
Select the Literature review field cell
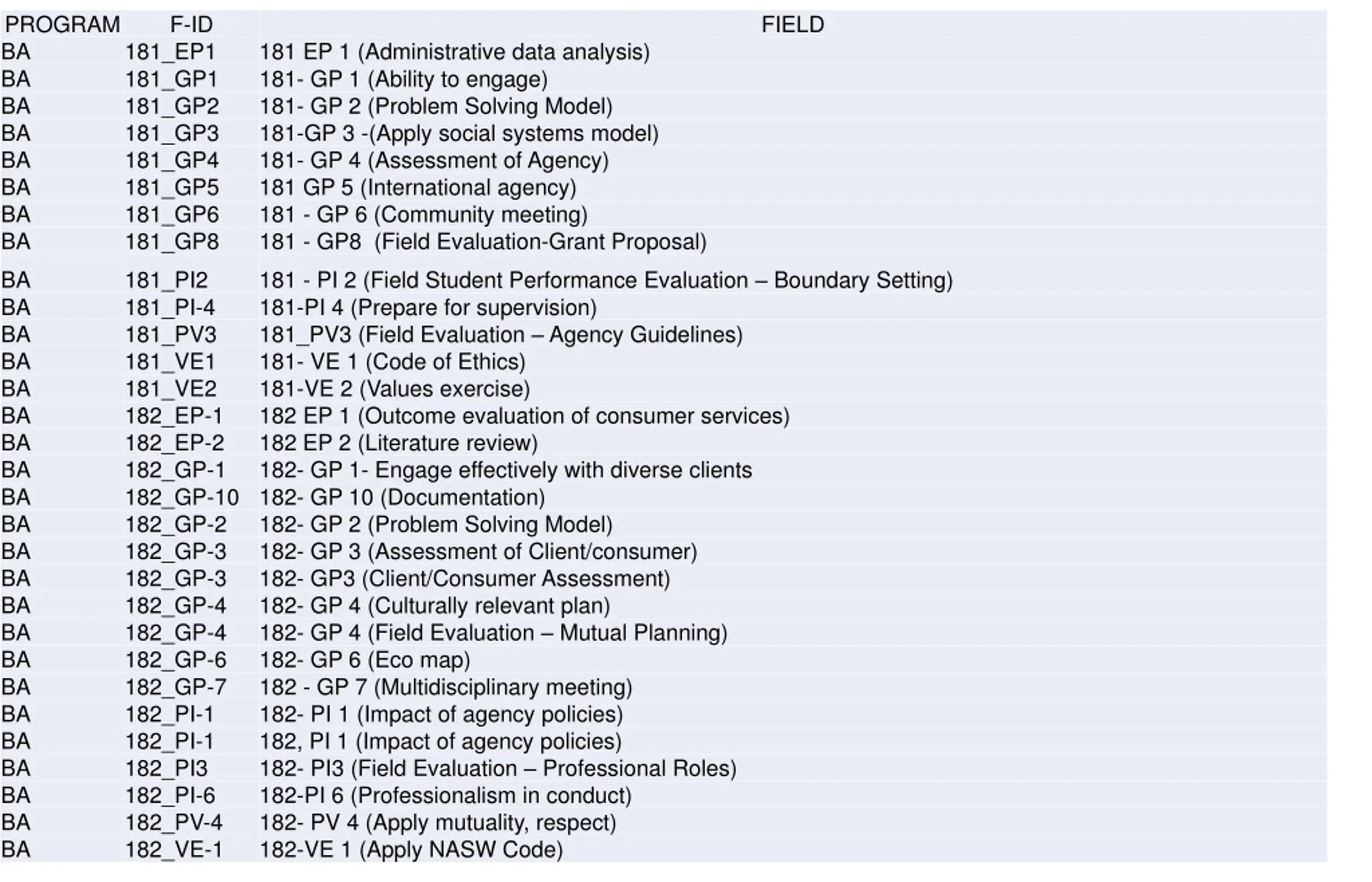tap(399, 443)
